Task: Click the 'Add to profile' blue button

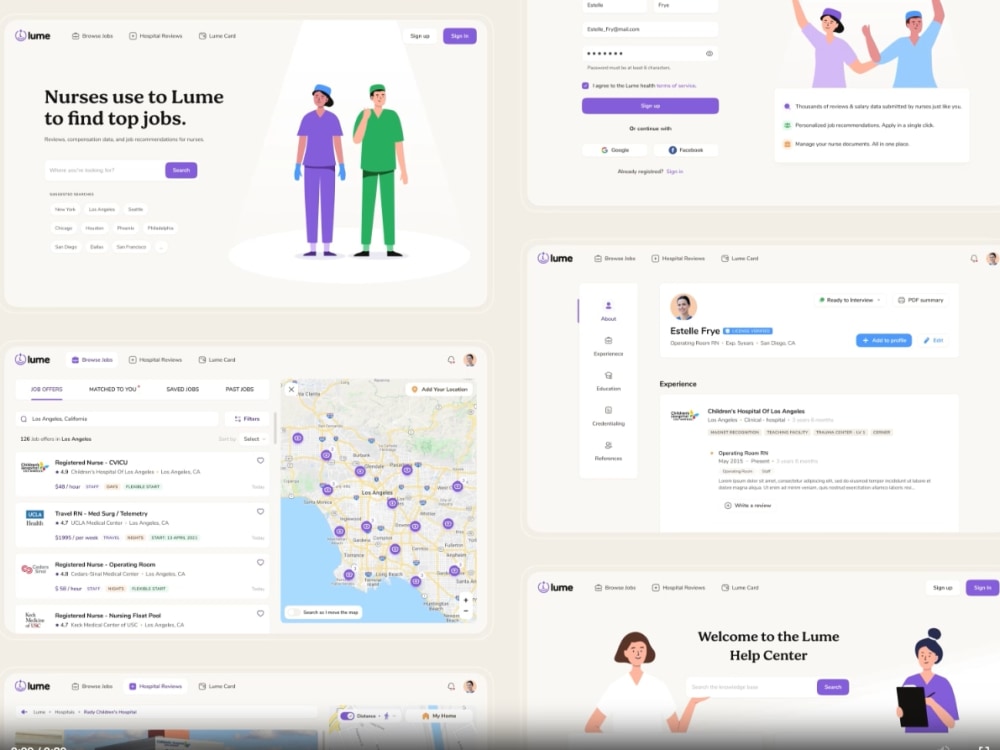Action: tap(884, 341)
